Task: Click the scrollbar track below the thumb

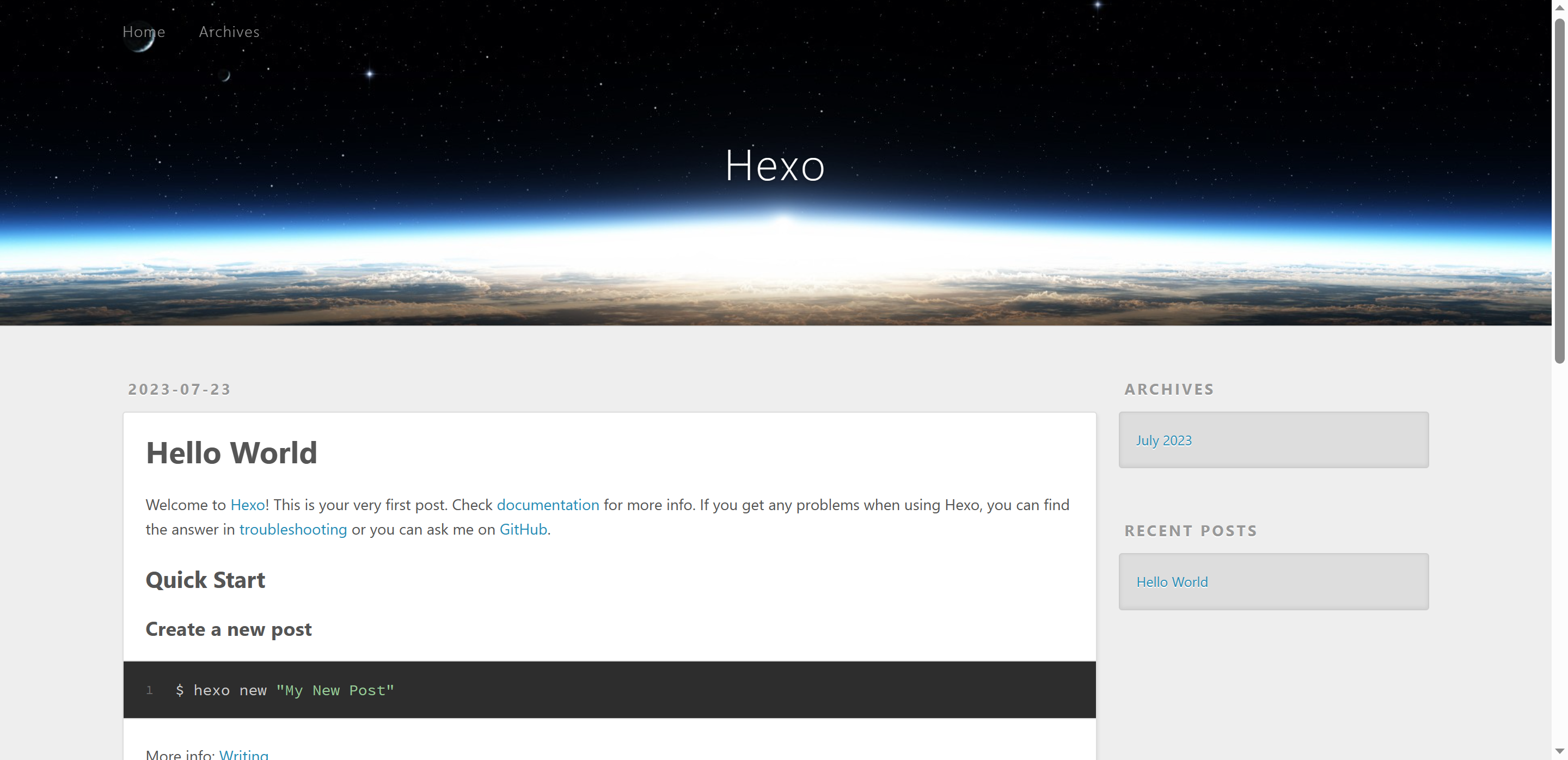Action: point(1559,548)
